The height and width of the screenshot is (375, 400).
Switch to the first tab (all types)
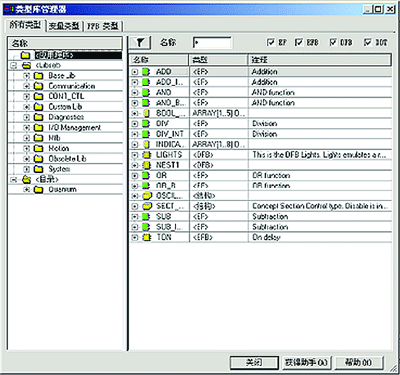25,25
